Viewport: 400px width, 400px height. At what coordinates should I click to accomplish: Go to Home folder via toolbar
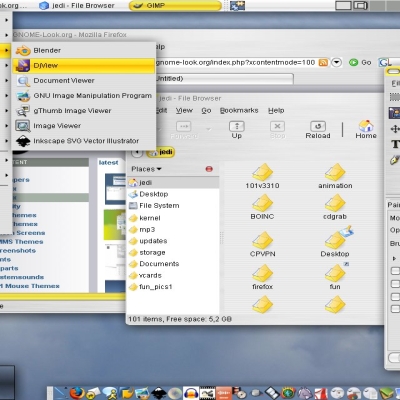[366, 130]
